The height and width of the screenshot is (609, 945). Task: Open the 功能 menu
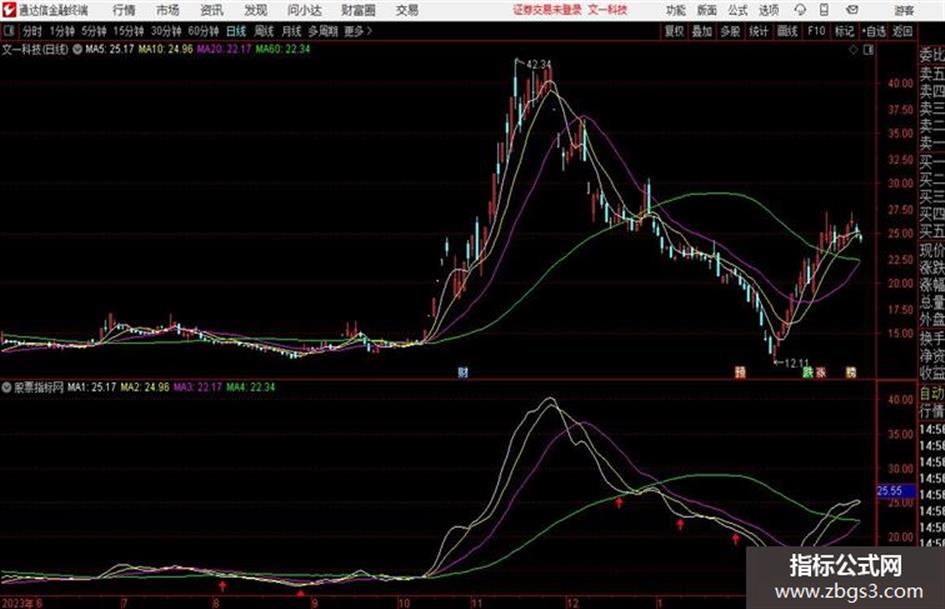[x=676, y=10]
